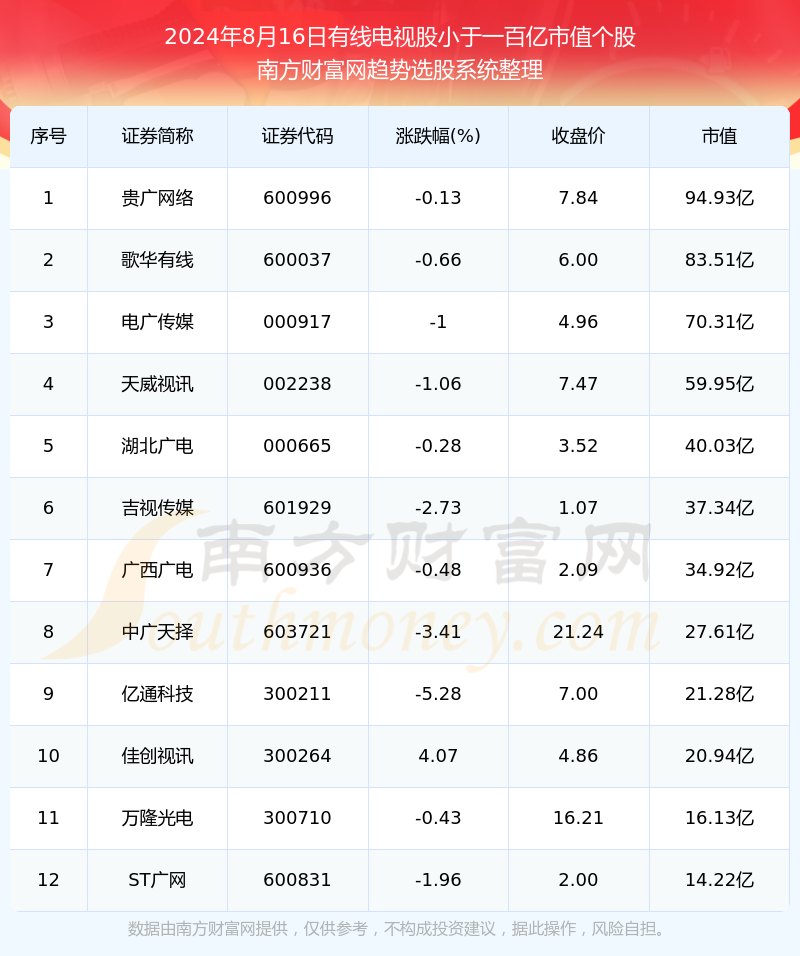Click closing price 16.21
The width and height of the screenshot is (800, 956).
coord(578,818)
